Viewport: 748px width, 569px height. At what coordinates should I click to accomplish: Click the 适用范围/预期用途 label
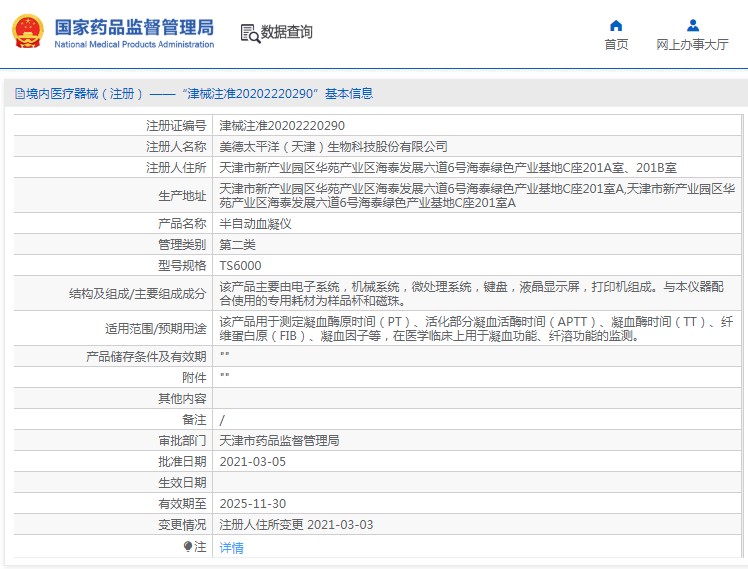(x=156, y=329)
